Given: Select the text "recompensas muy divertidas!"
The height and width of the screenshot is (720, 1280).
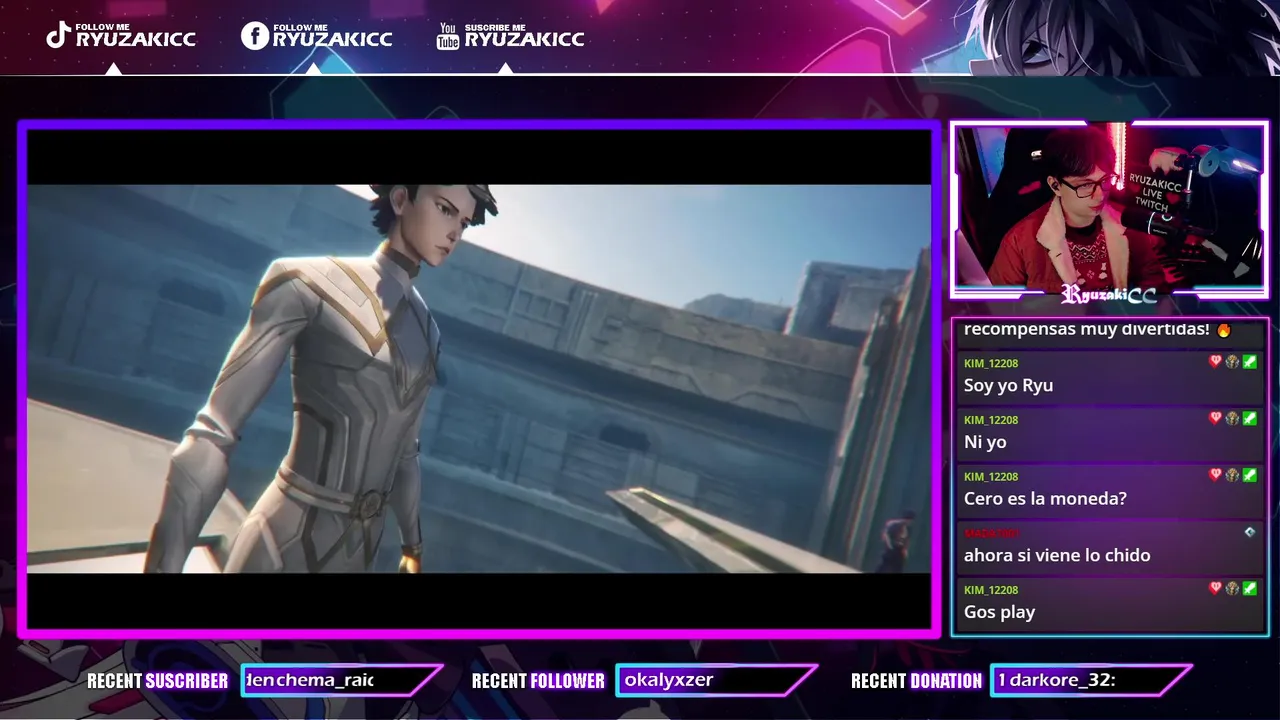Looking at the screenshot, I should click(x=1086, y=329).
